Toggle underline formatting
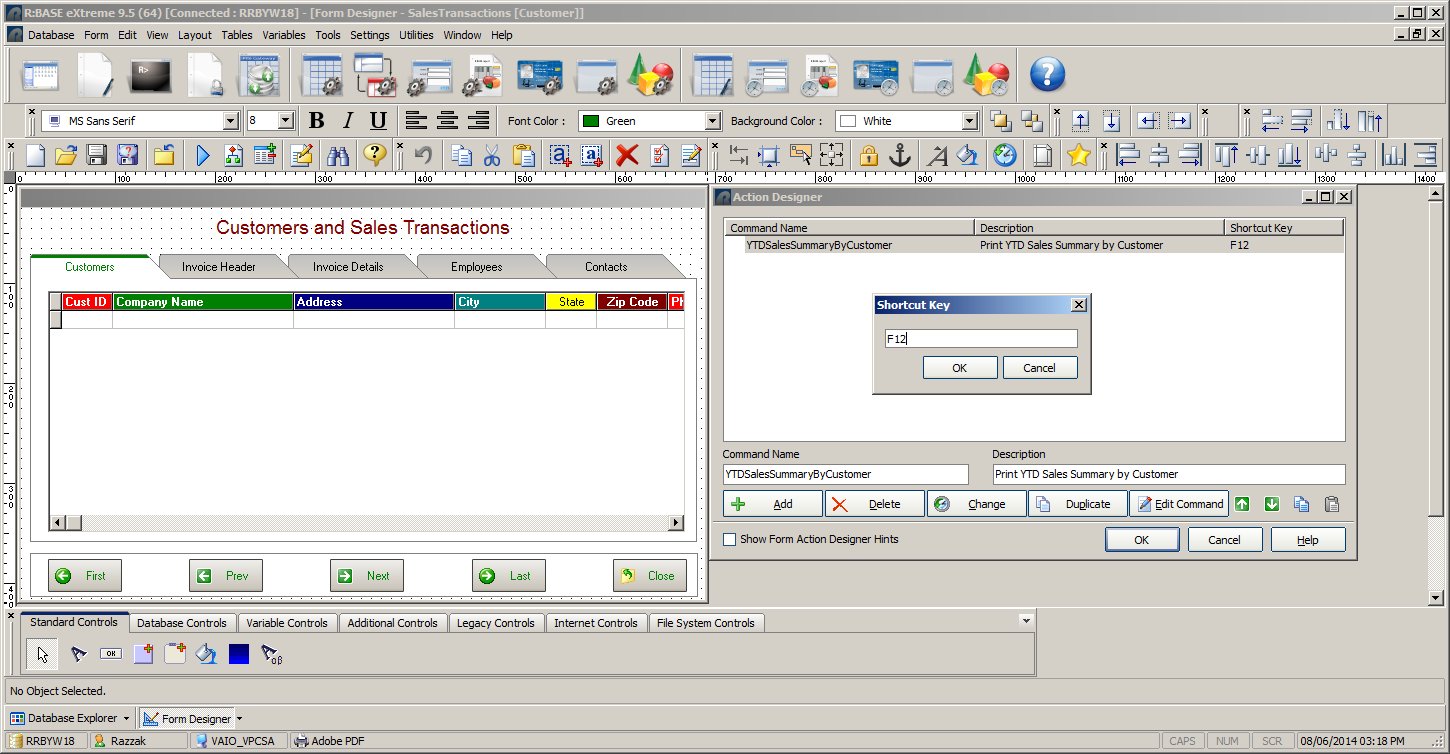The height and width of the screenshot is (754, 1450). [x=378, y=121]
